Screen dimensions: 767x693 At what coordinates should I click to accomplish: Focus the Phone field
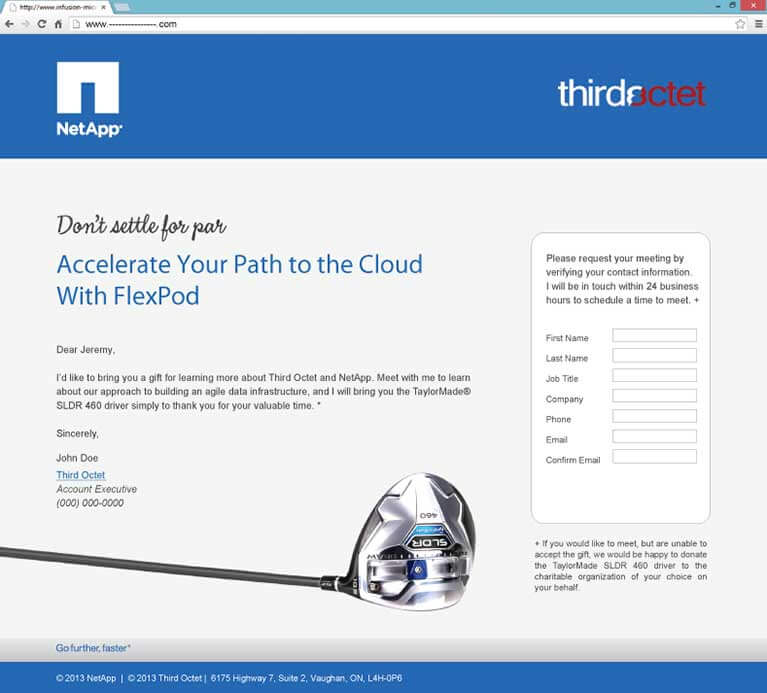coord(654,416)
